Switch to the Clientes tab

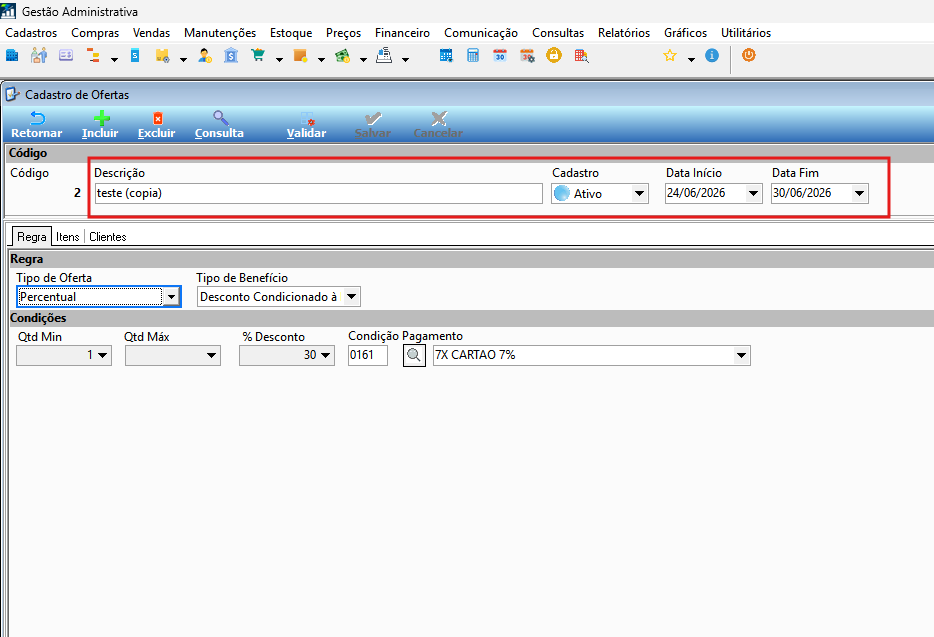[x=108, y=237]
